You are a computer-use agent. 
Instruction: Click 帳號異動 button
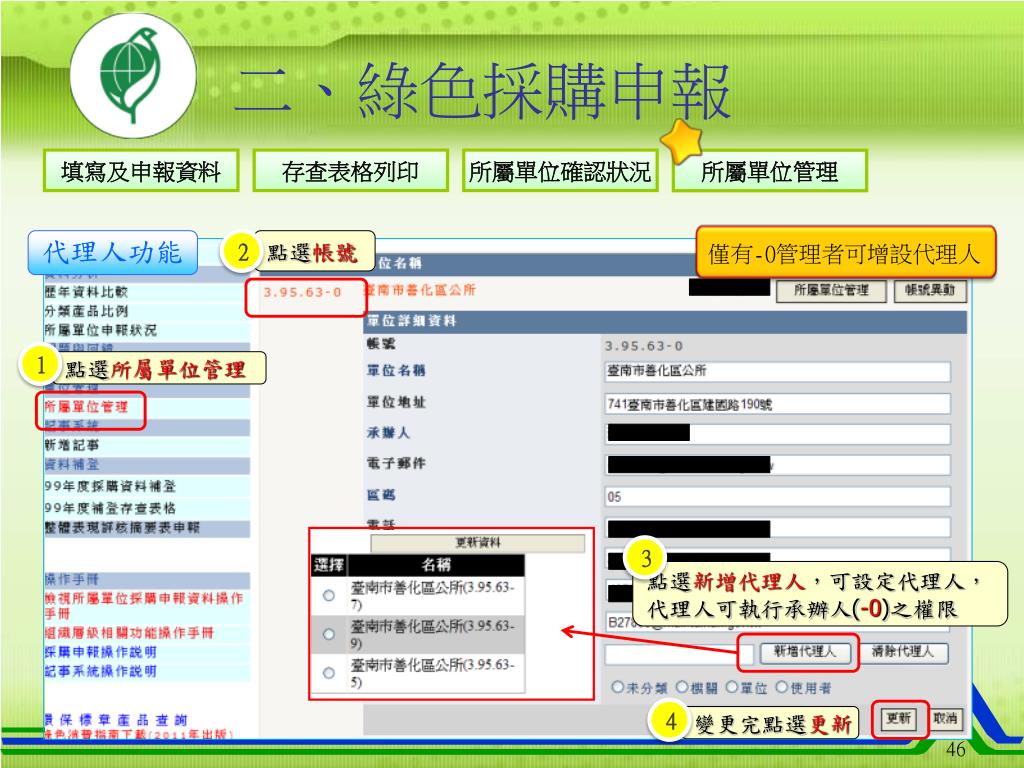(930, 291)
